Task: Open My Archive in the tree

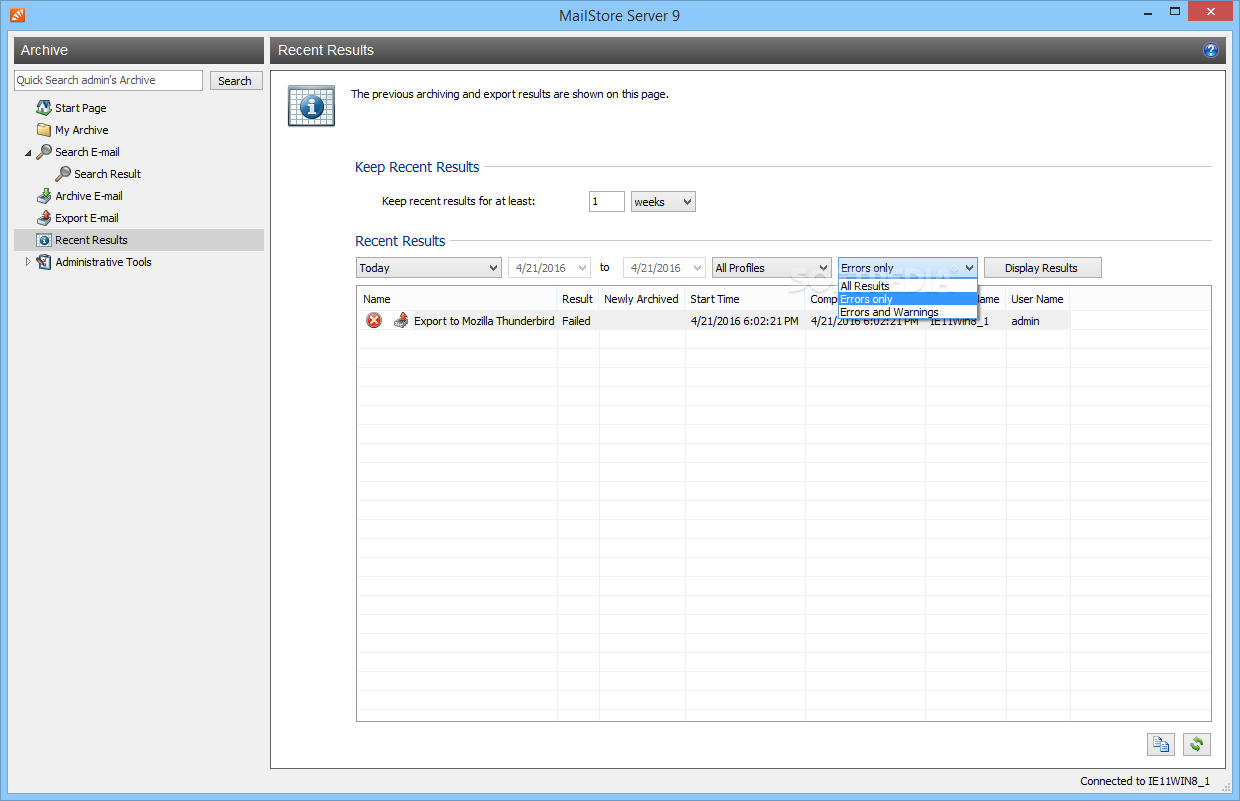Action: click(82, 130)
